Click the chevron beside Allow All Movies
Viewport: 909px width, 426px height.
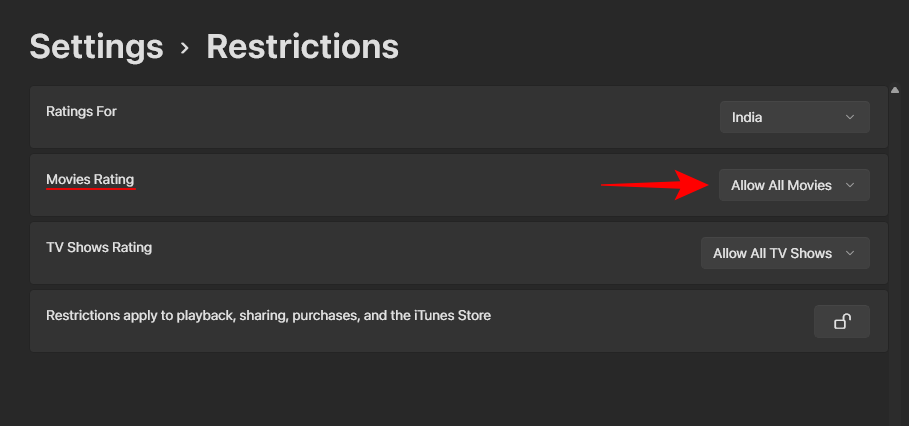point(850,185)
